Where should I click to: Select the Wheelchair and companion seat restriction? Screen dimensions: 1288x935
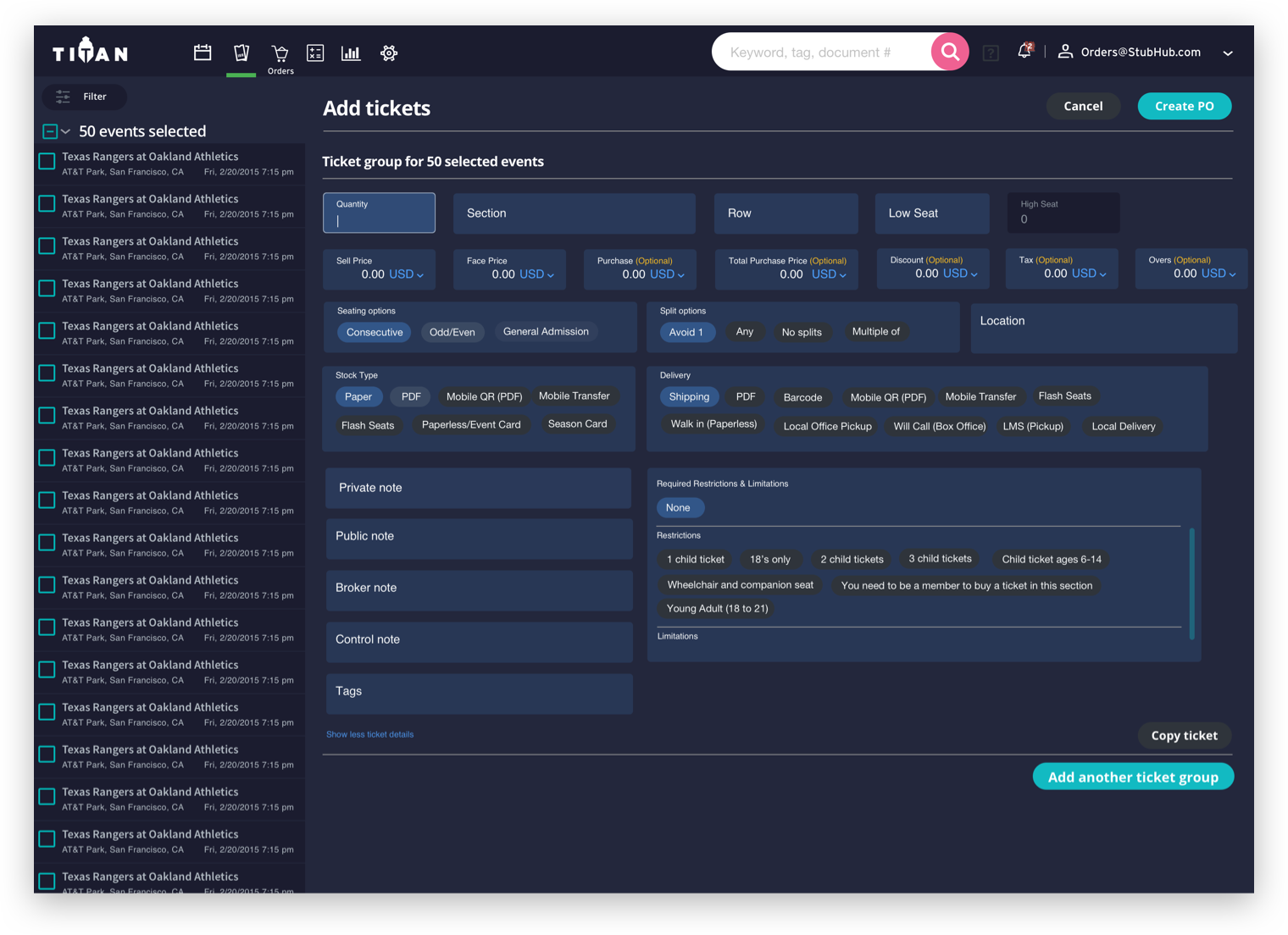coord(740,585)
